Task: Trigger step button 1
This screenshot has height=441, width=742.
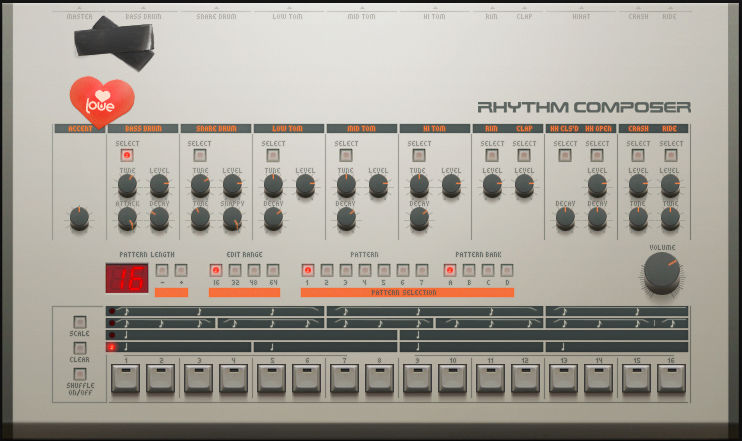Action: [125, 378]
